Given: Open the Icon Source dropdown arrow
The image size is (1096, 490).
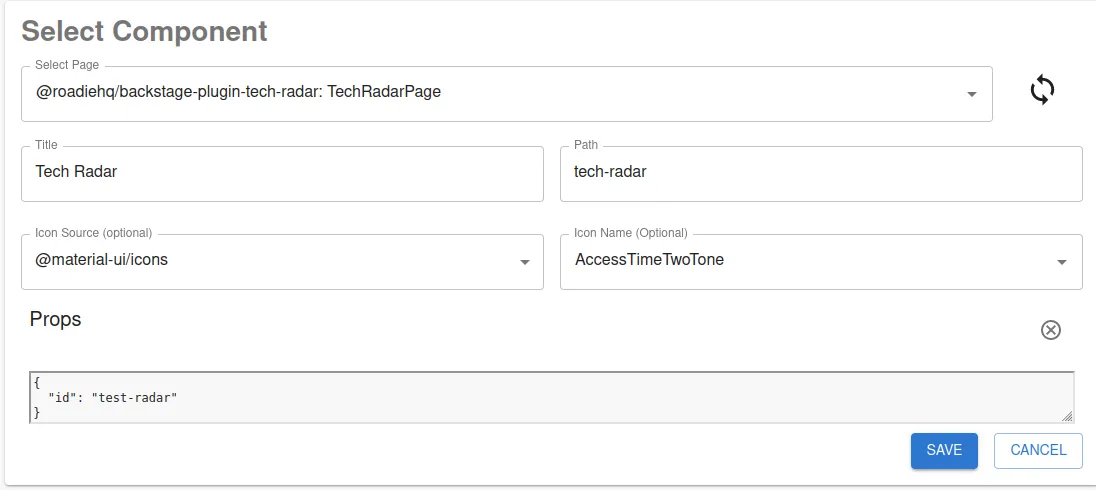Looking at the screenshot, I should point(524,262).
